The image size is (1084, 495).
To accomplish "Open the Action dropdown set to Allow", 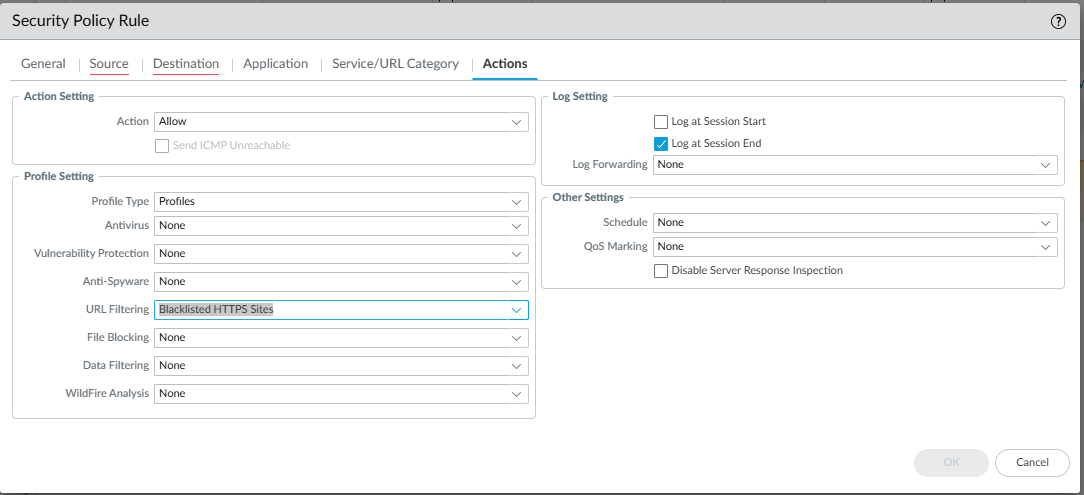I will pos(341,122).
